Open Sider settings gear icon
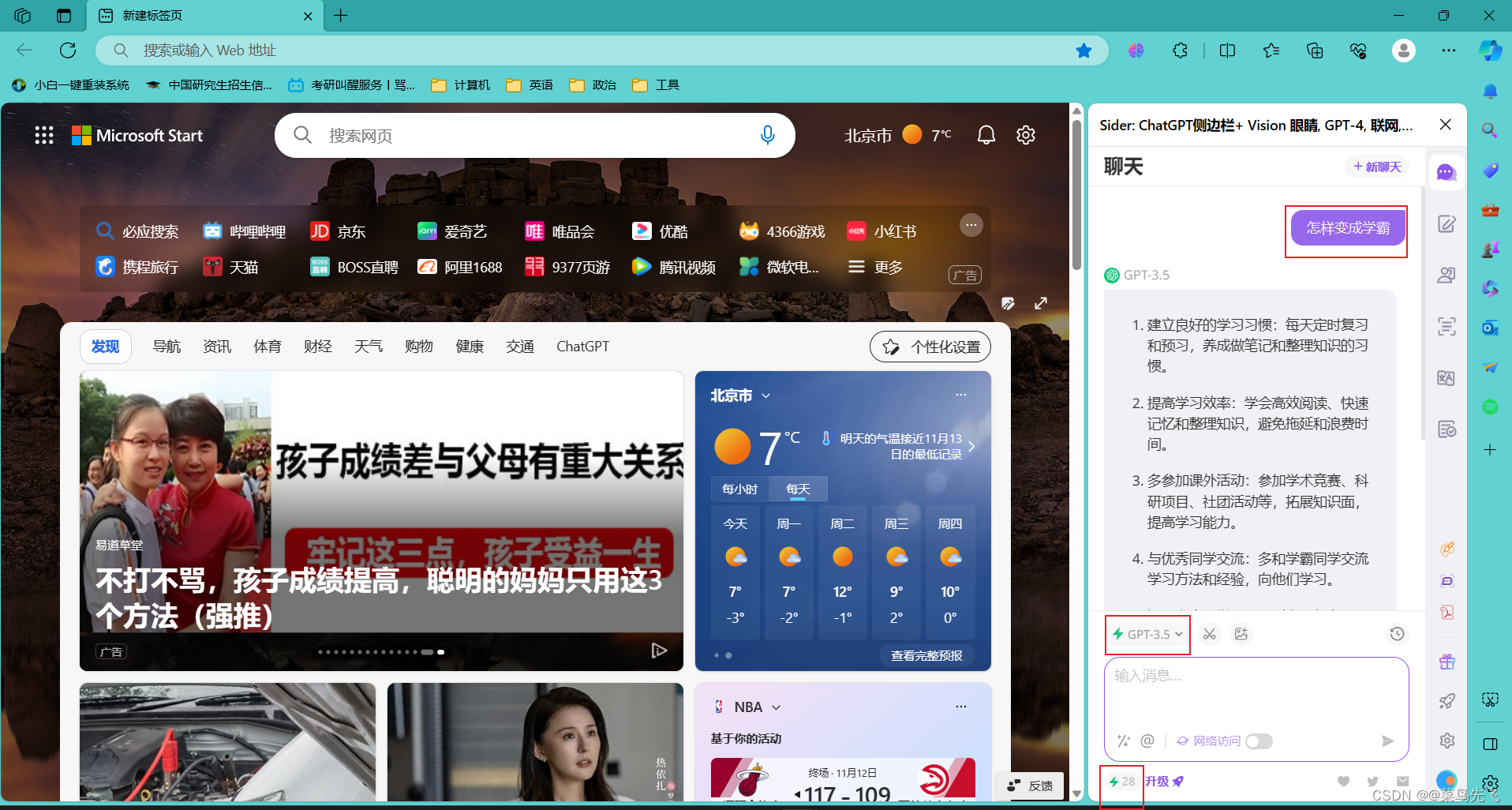 click(x=1447, y=741)
